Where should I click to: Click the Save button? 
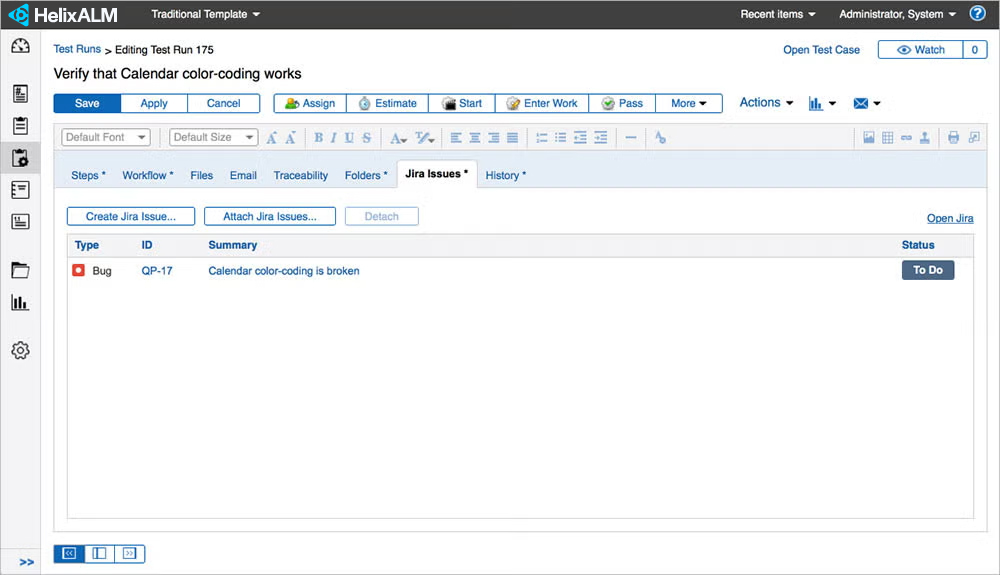click(87, 103)
